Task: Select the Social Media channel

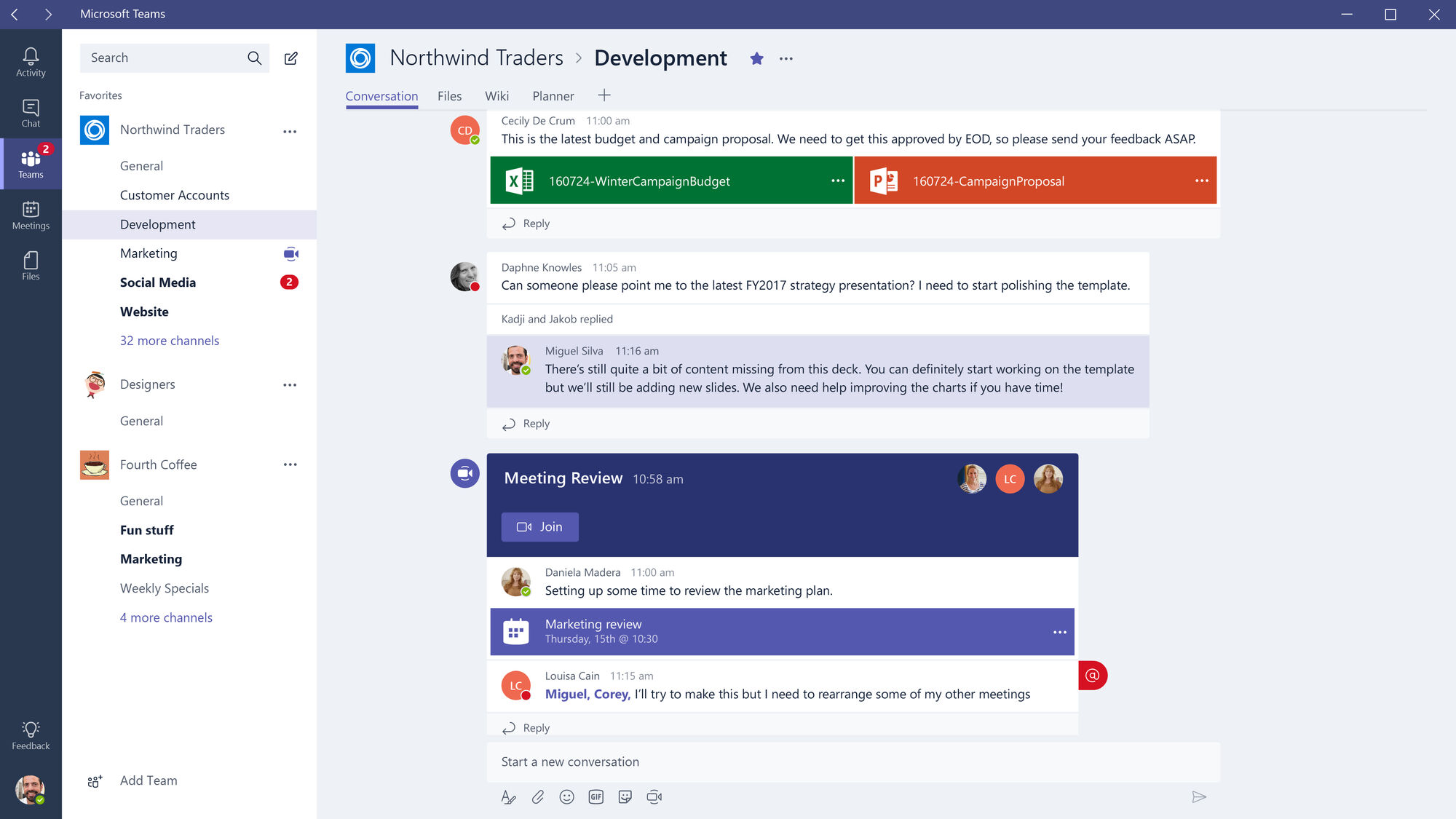Action: [x=157, y=282]
